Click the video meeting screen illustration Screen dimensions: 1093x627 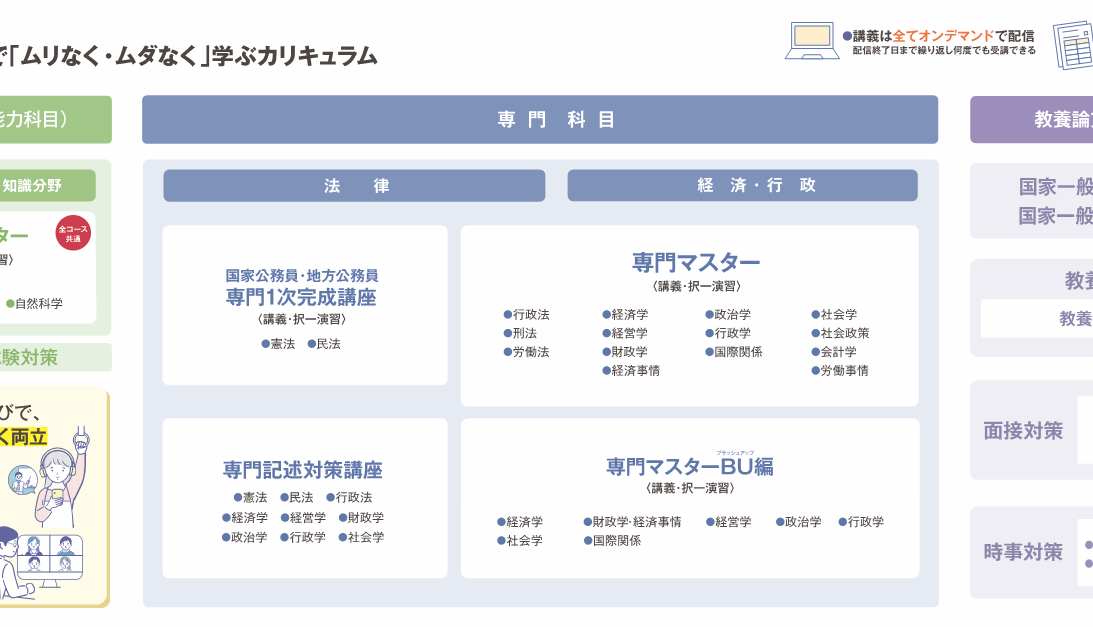pyautogui.click(x=50, y=554)
